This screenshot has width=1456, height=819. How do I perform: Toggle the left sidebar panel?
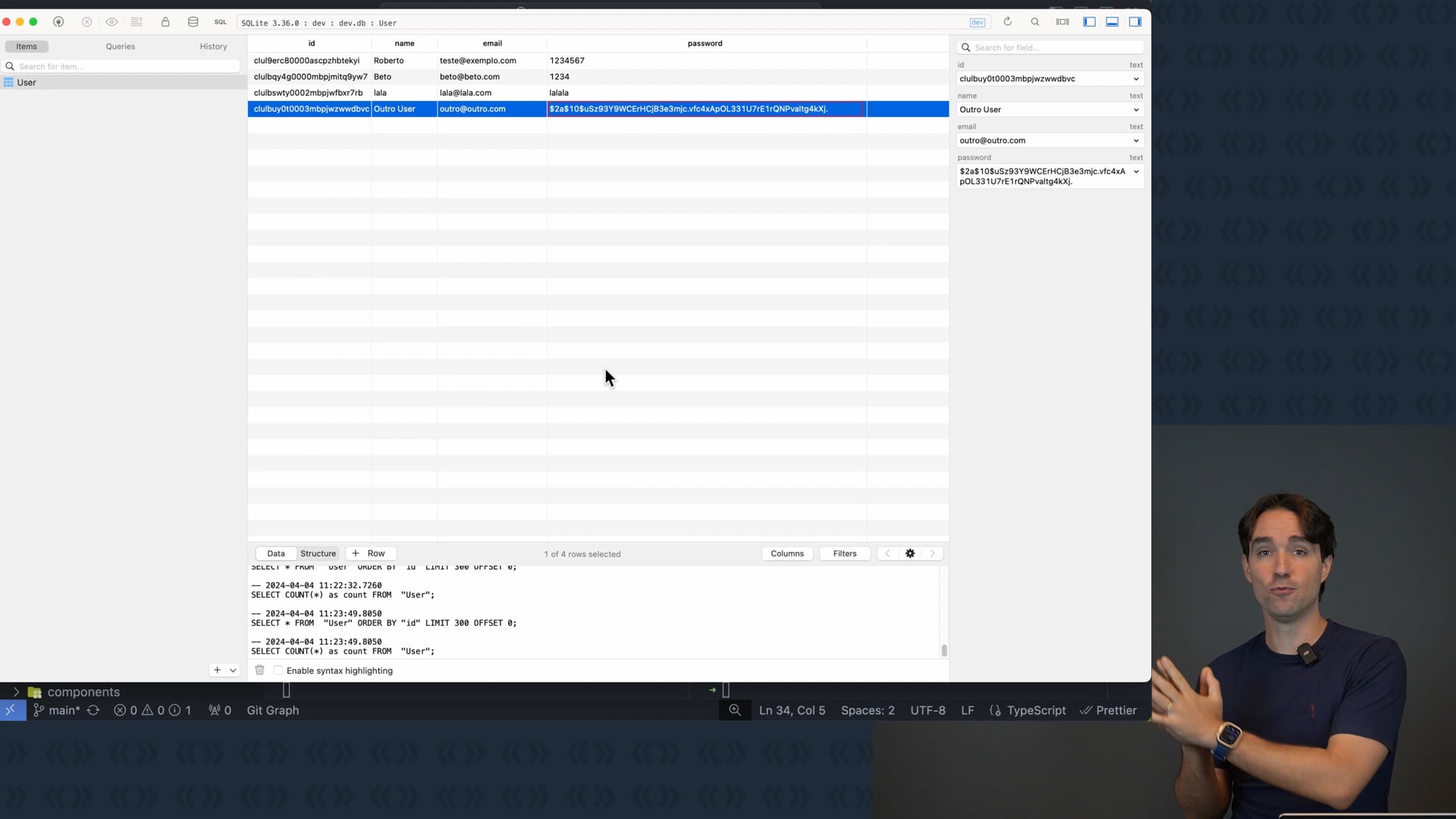(1089, 22)
